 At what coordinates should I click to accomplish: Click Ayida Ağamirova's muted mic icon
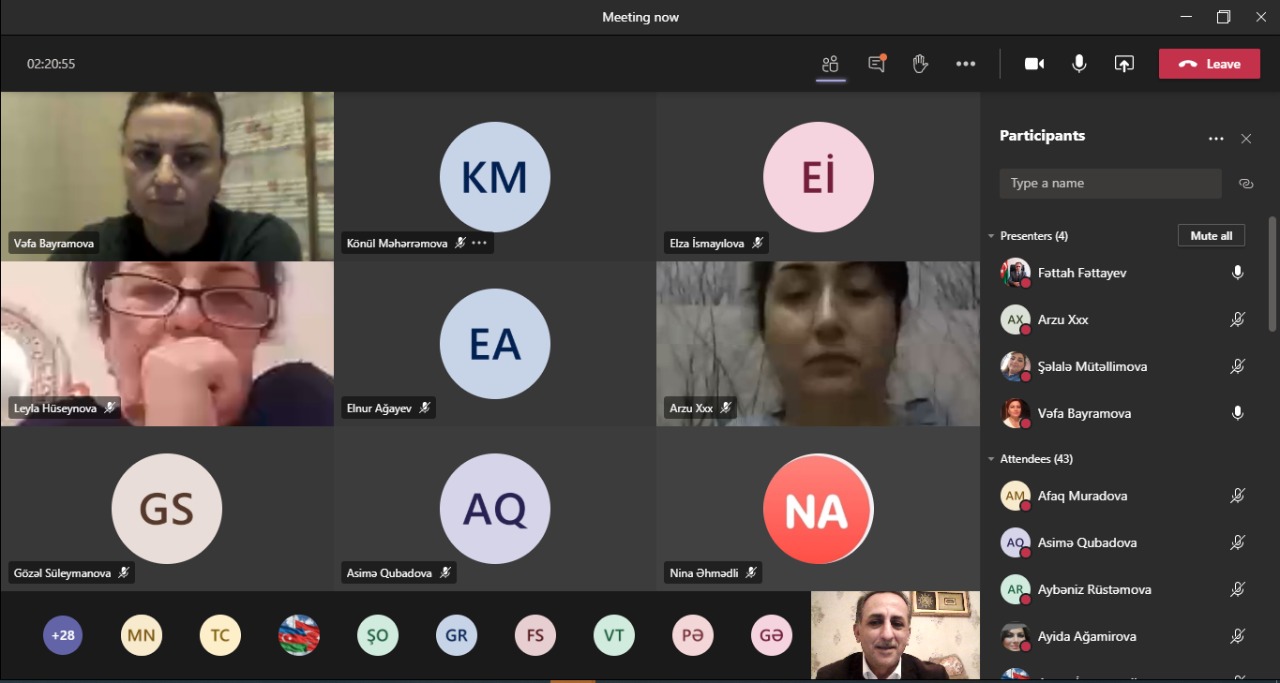(1237, 636)
